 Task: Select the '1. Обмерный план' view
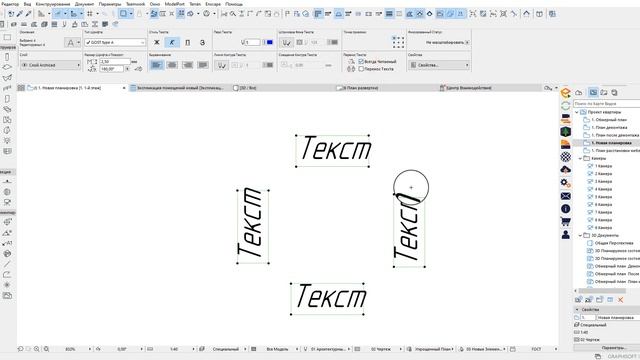pyautogui.click(x=609, y=120)
